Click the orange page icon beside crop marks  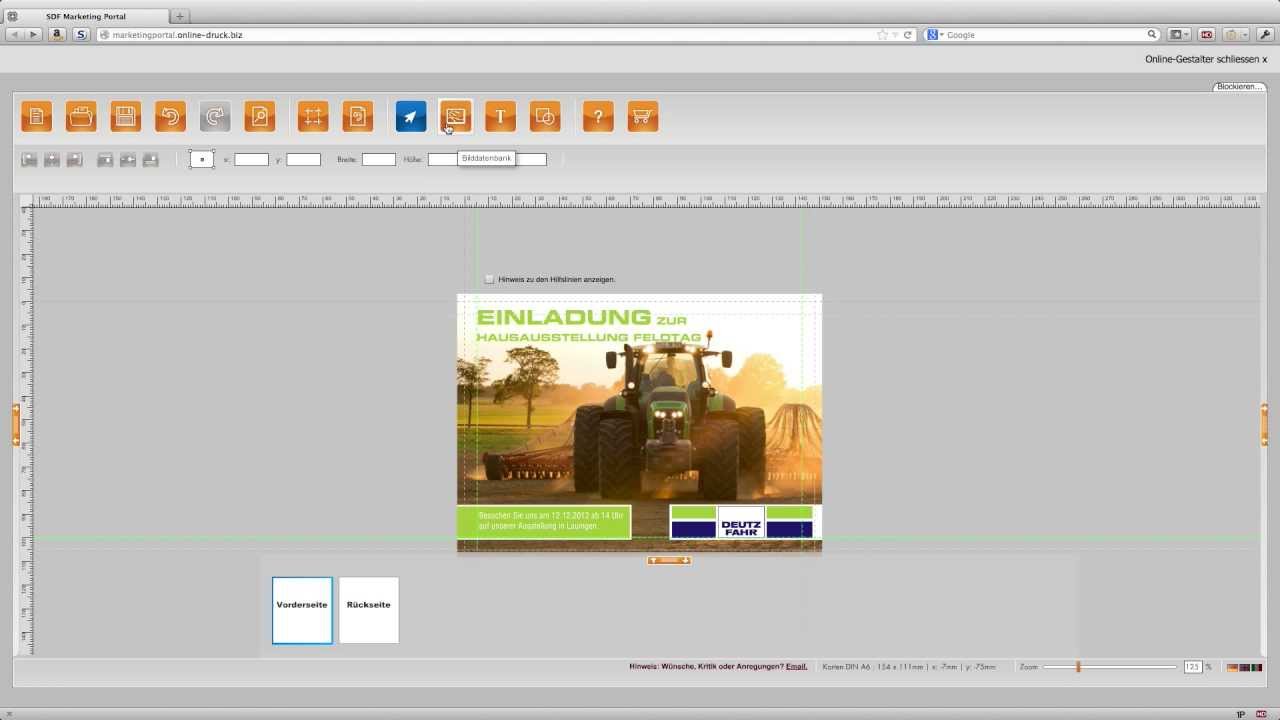tap(357, 117)
